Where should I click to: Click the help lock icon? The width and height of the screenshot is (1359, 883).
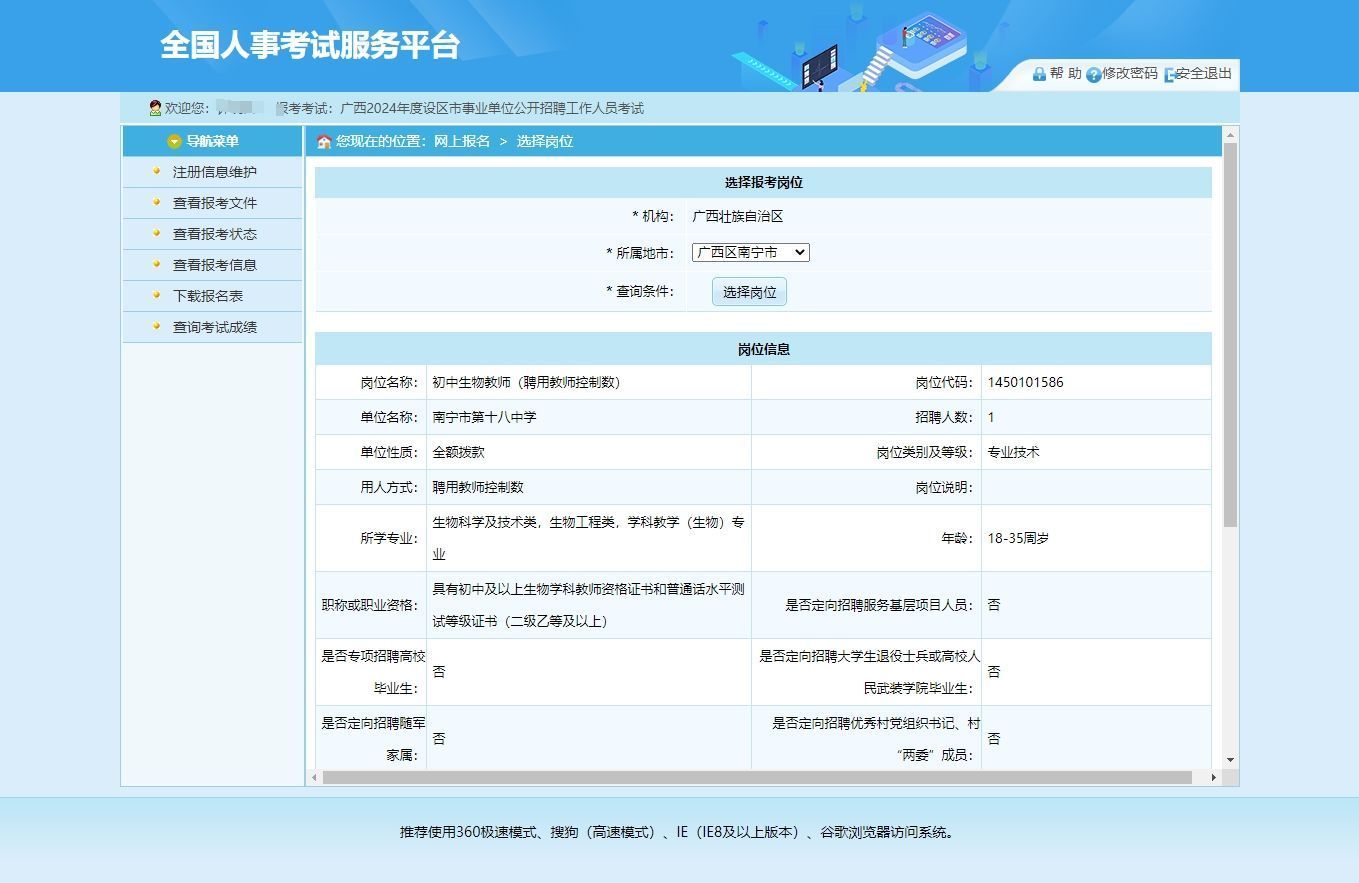tap(1039, 74)
